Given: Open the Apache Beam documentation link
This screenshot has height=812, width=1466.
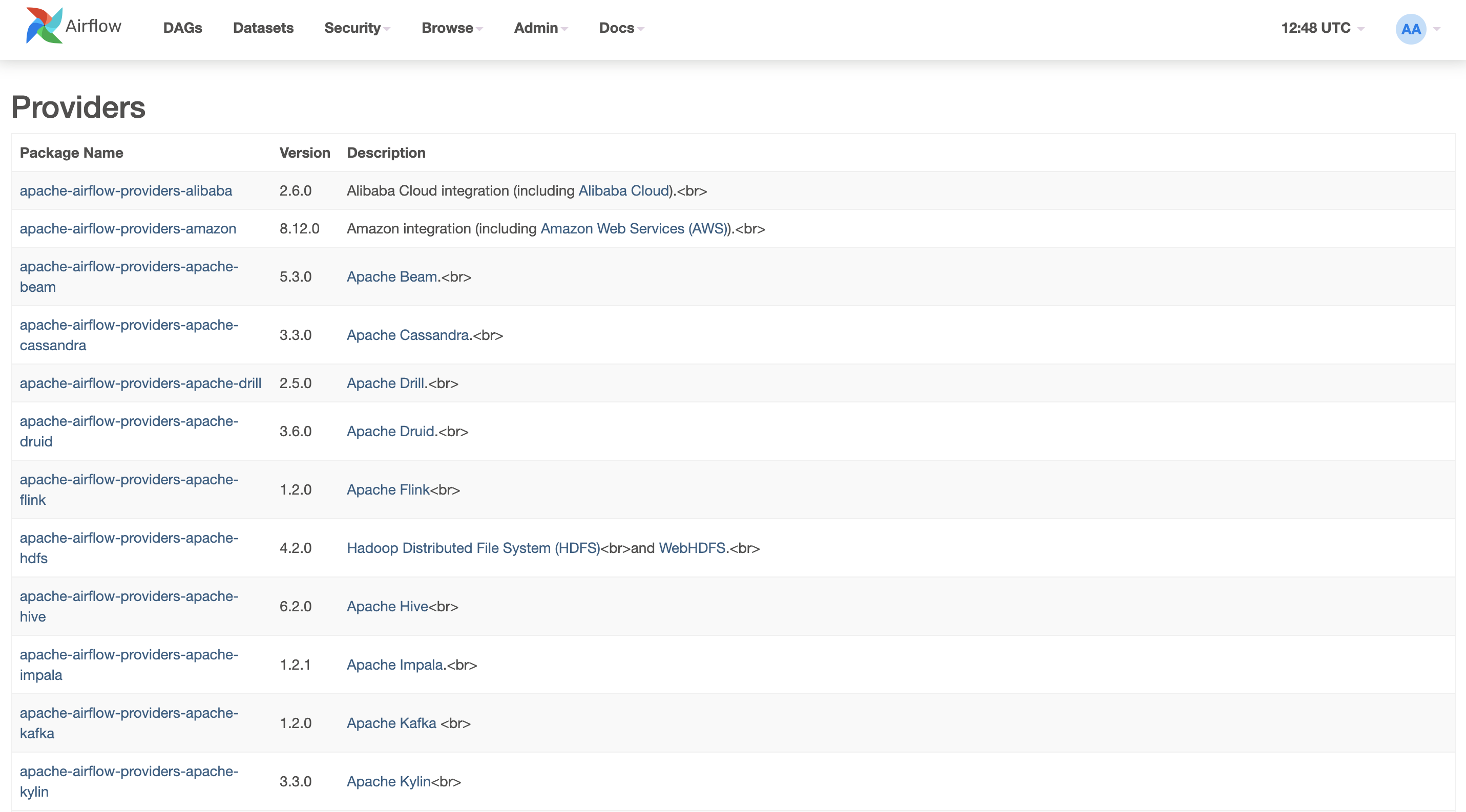Looking at the screenshot, I should point(391,277).
